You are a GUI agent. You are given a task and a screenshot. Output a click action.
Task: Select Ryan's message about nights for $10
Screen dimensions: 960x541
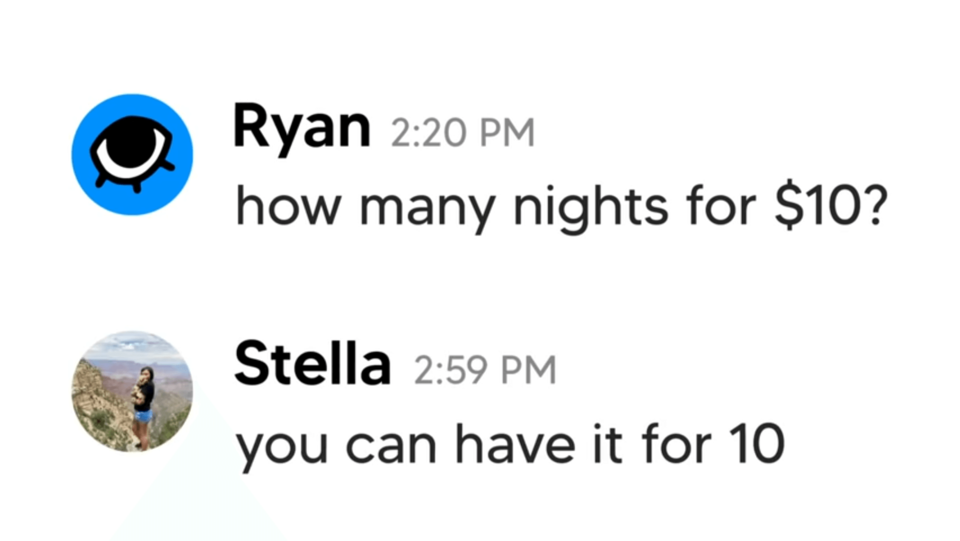pyautogui.click(x=561, y=207)
